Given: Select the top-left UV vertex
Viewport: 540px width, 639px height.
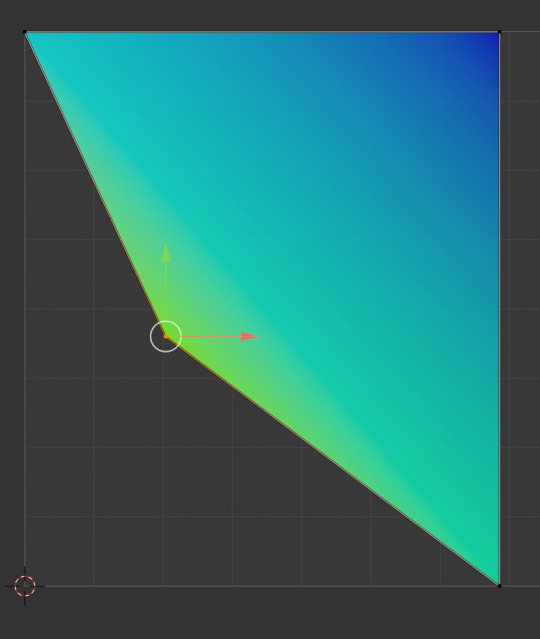Looking at the screenshot, I should 25,32.
